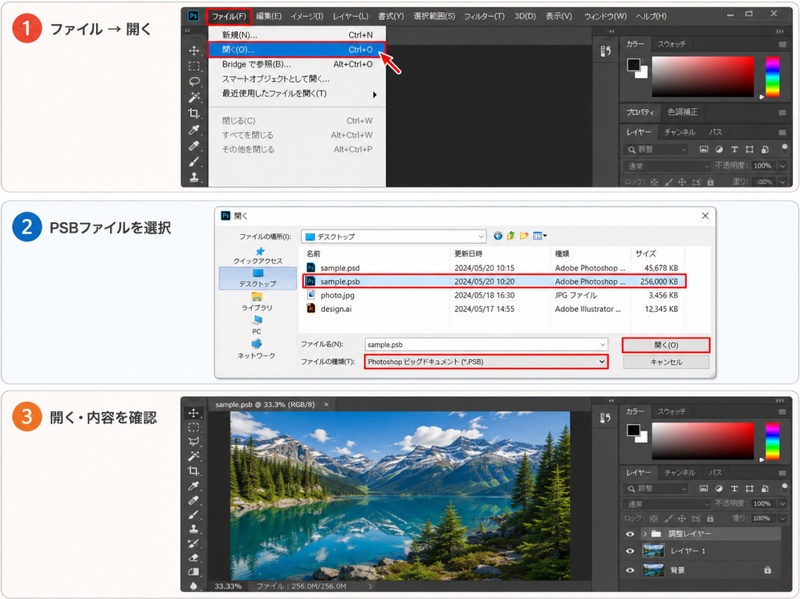Select the Brush tool in sample.psb window

tap(193, 514)
